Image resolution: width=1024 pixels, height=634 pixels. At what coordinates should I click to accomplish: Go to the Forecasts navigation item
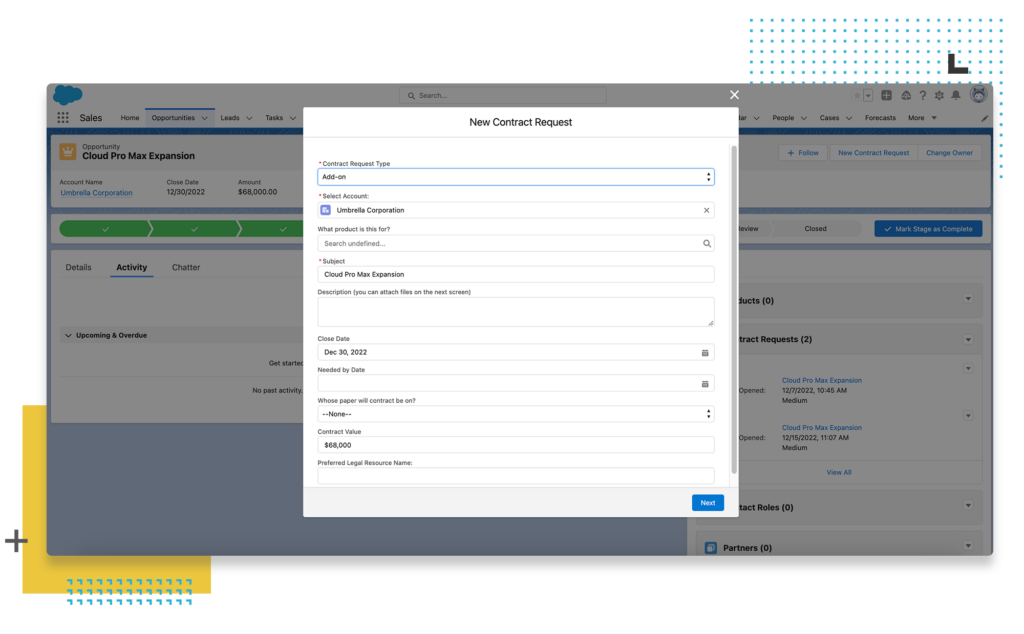coord(880,117)
